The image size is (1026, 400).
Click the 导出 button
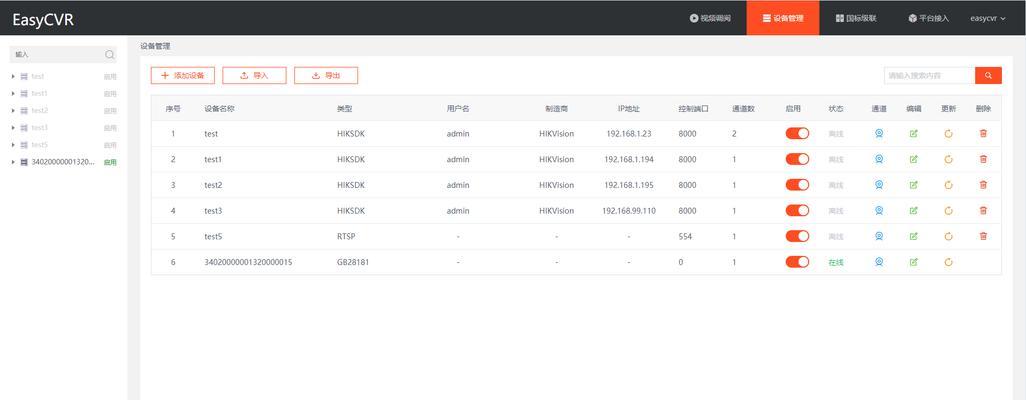[326, 76]
